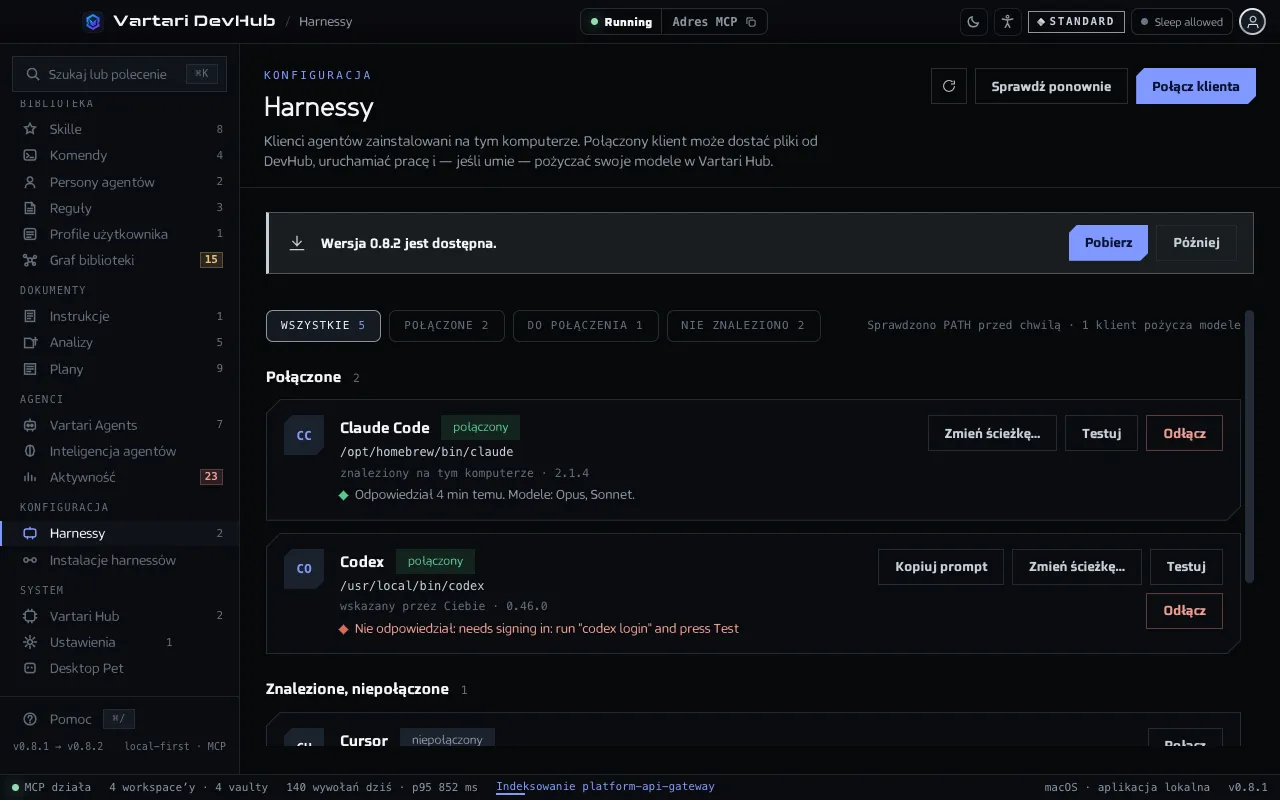Click the Aktywność chart icon
Viewport: 1280px width, 800px height.
tap(30, 477)
